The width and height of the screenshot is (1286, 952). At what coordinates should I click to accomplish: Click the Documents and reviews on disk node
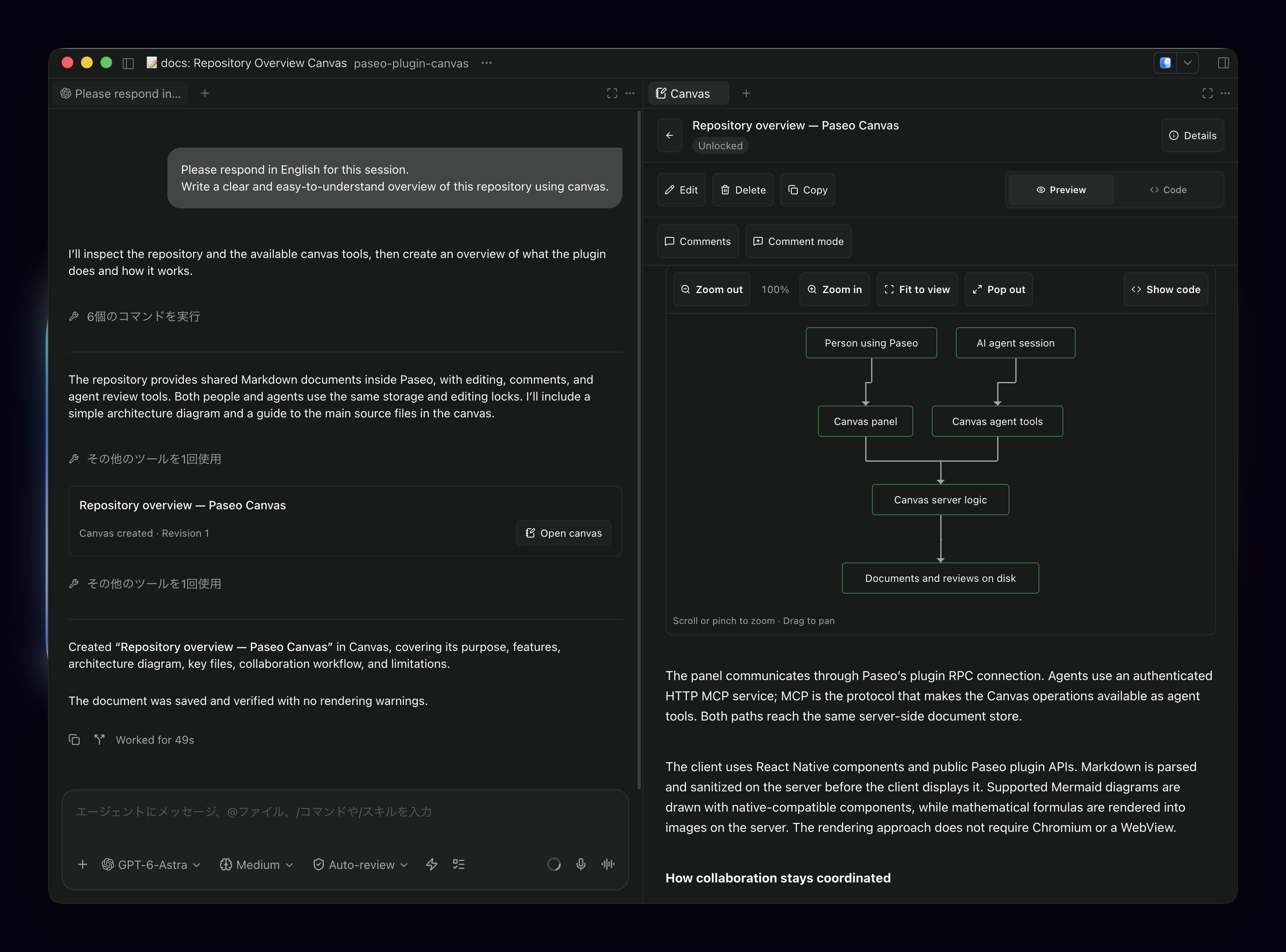[940, 578]
